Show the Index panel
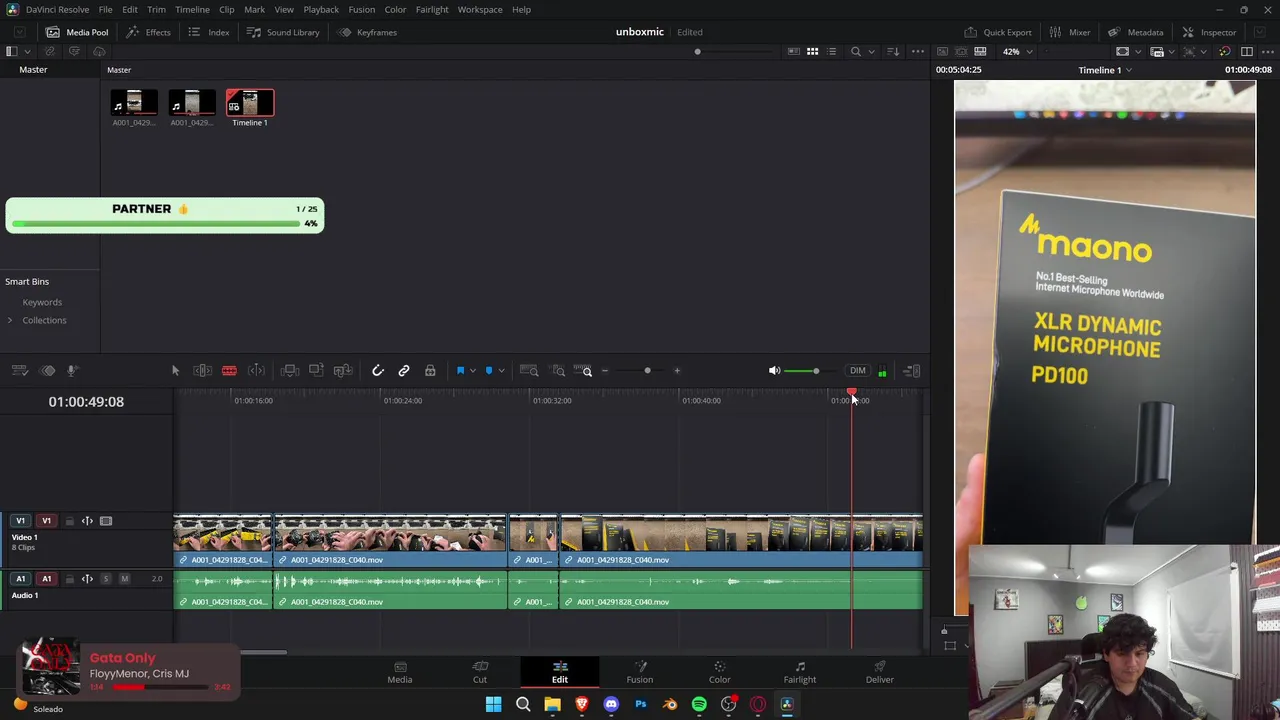Viewport: 1280px width, 720px height. coord(209,32)
